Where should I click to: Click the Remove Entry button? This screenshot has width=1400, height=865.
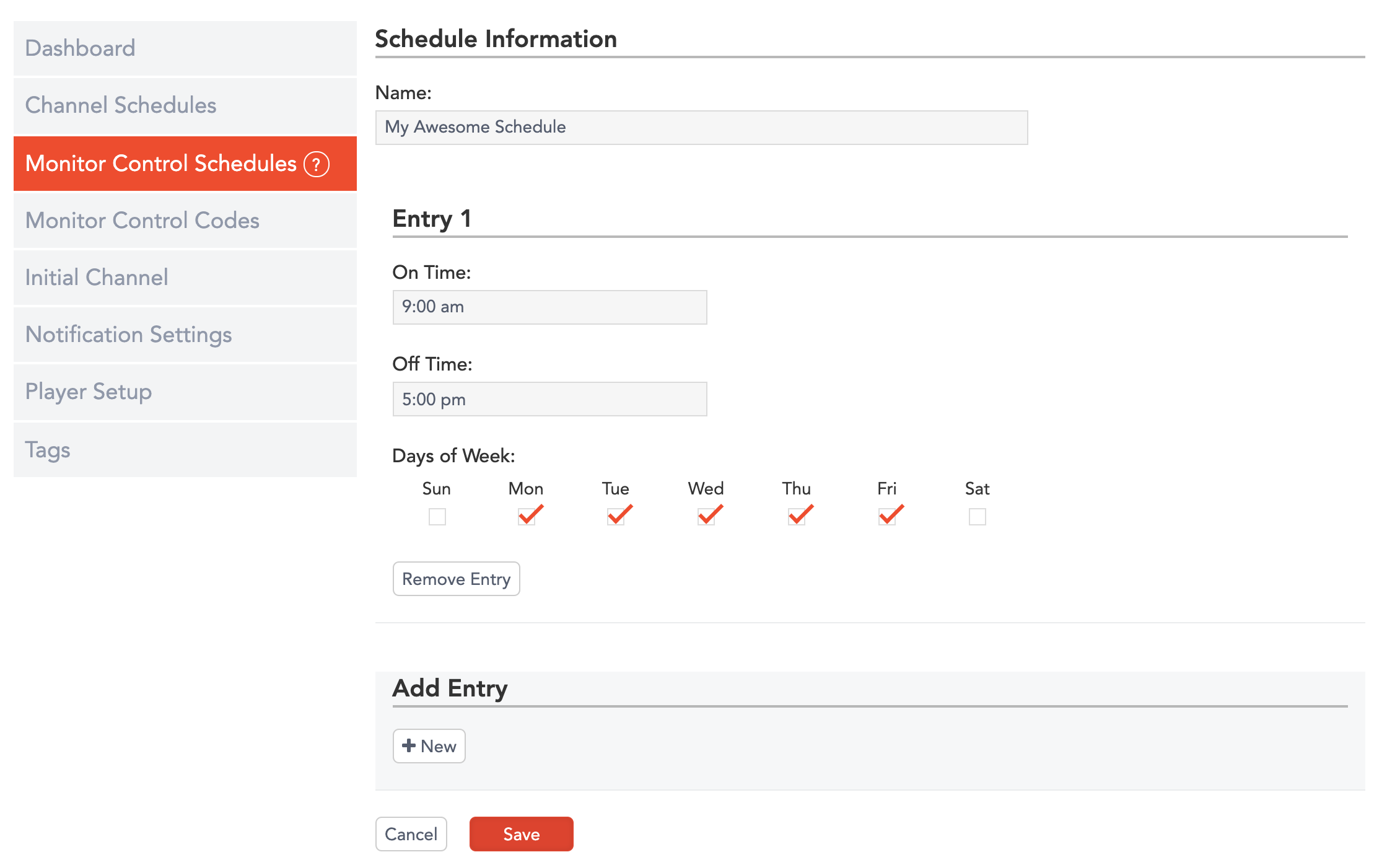(x=457, y=579)
